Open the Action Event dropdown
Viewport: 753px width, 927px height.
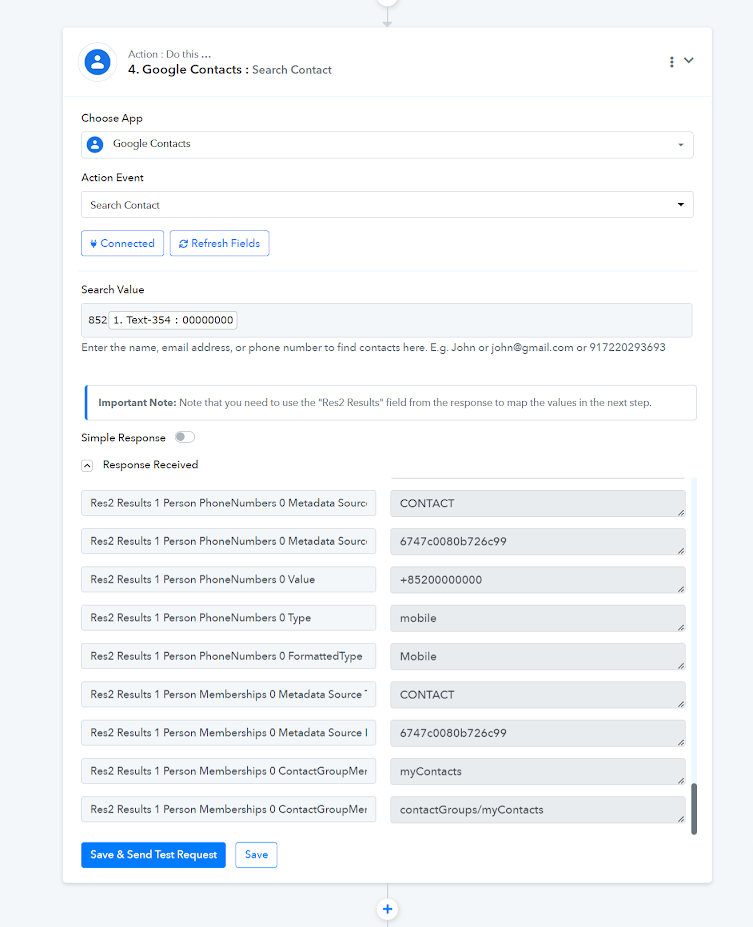(x=387, y=205)
